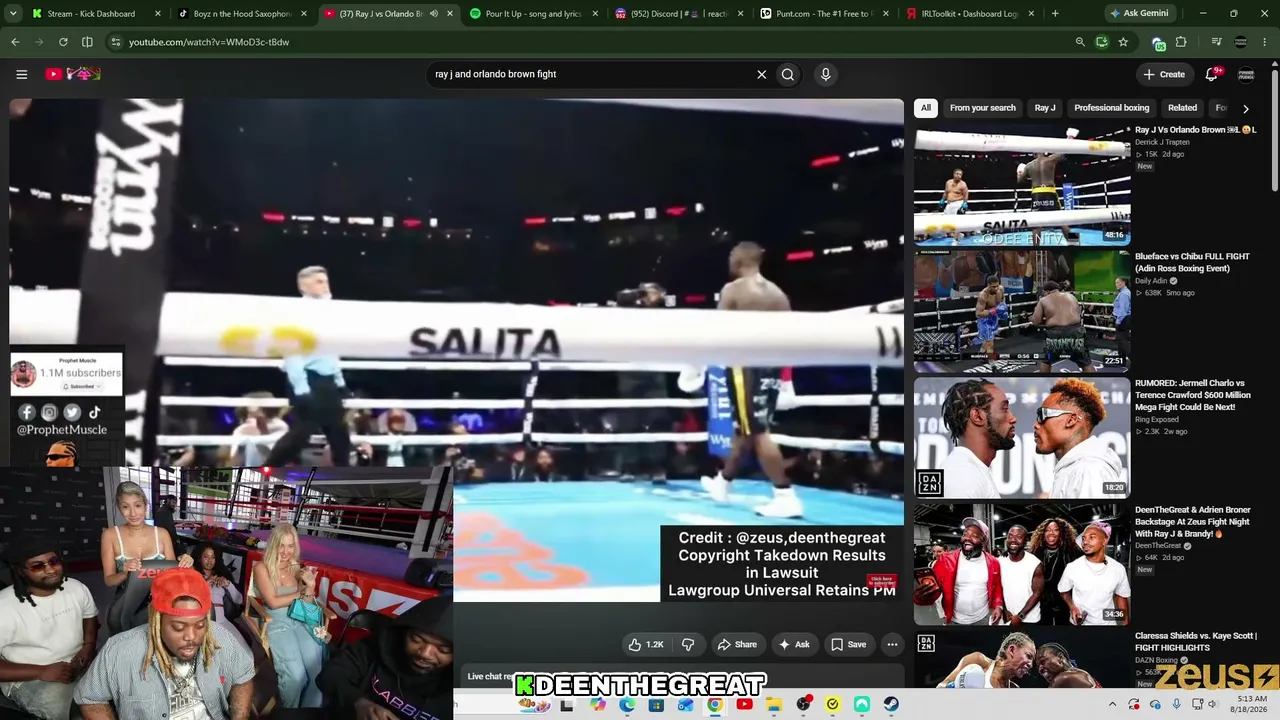1280x720 pixels.
Task: Open Microsoft Store from the taskbar
Action: [656, 704]
